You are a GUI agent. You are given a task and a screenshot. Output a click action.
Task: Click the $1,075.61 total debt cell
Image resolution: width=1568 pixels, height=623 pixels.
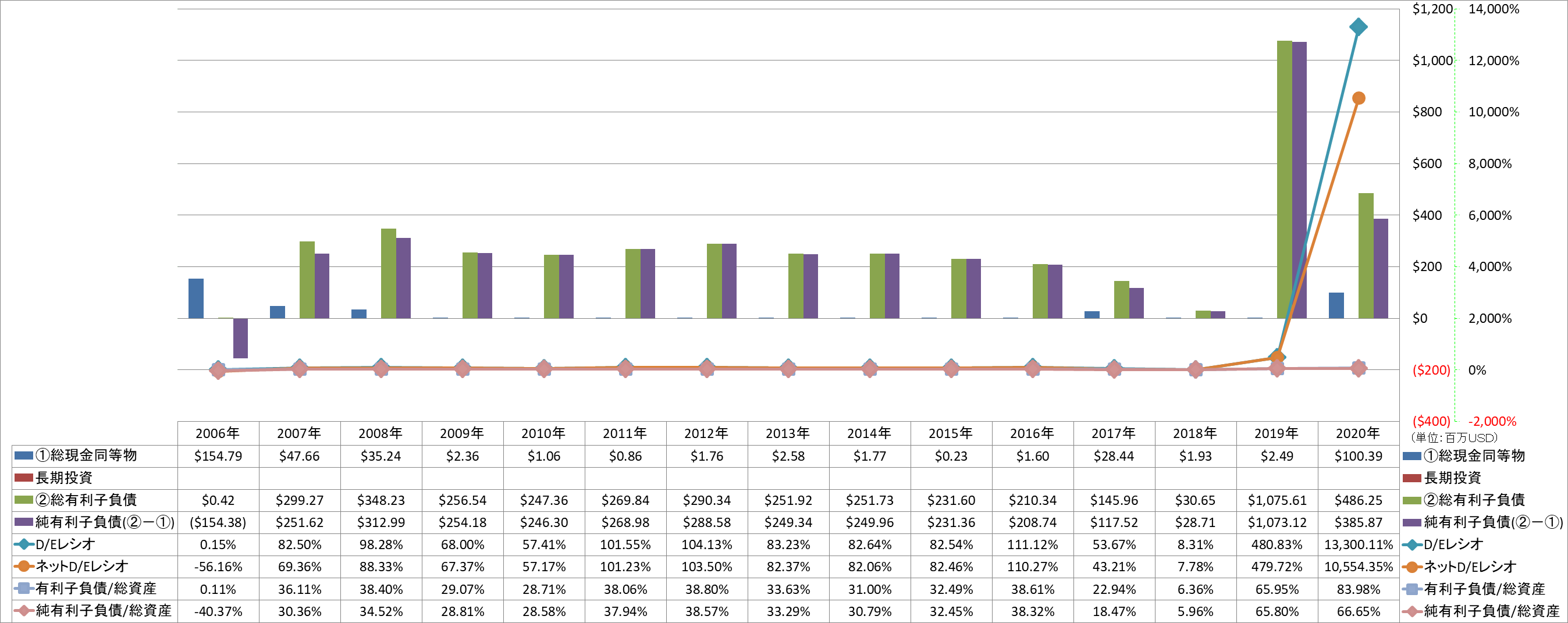point(1277,500)
